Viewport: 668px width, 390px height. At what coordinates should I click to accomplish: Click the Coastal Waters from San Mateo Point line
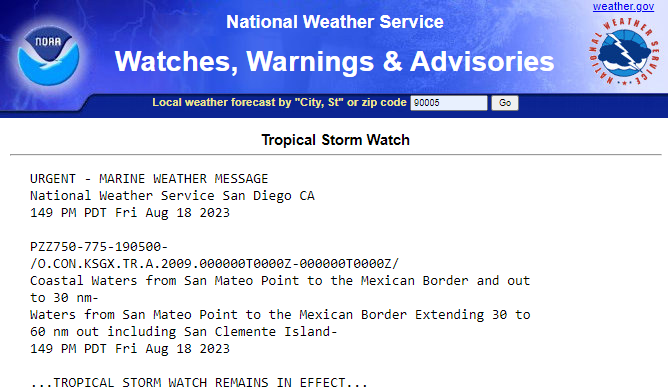[280, 281]
